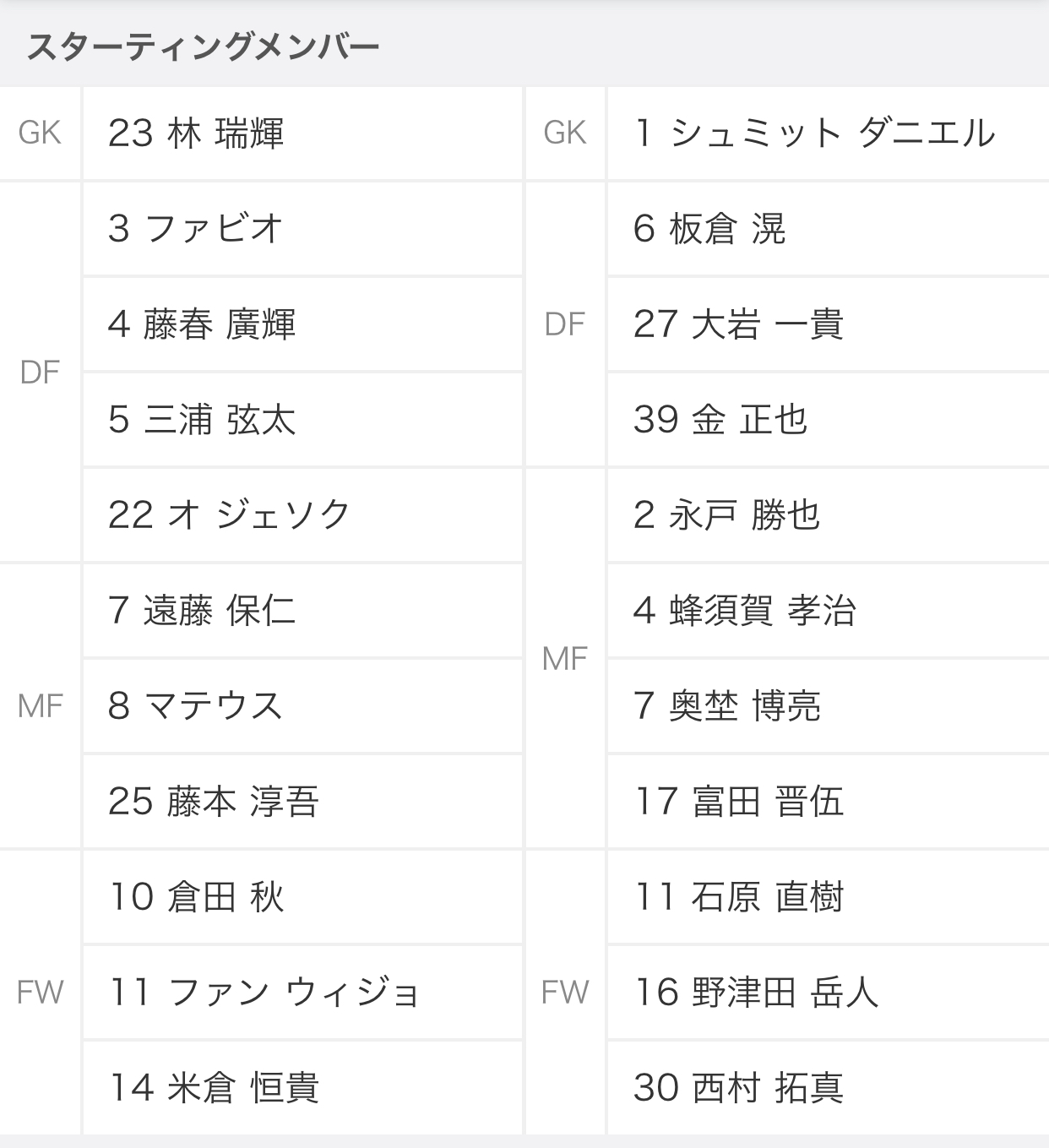Click player 4 蜂須賀 孝治
This screenshot has height=1148, width=1049.
click(745, 611)
